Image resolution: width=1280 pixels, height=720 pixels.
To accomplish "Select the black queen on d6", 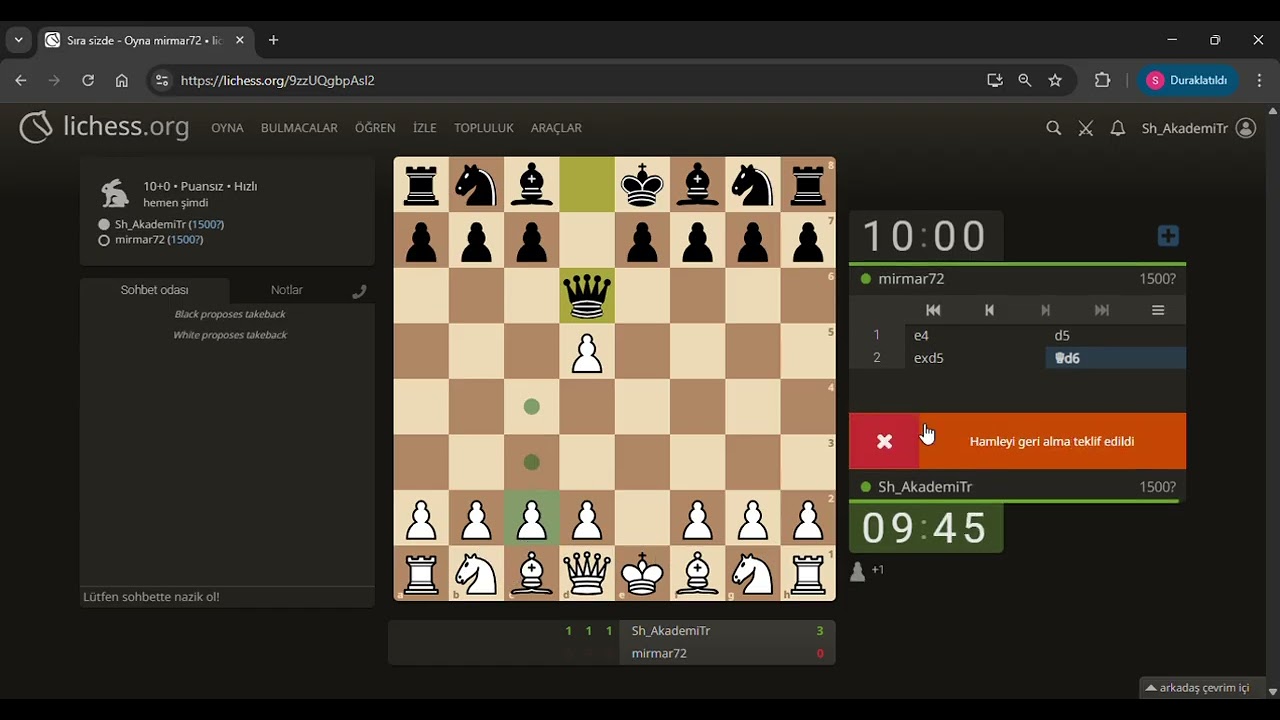I will tap(587, 296).
